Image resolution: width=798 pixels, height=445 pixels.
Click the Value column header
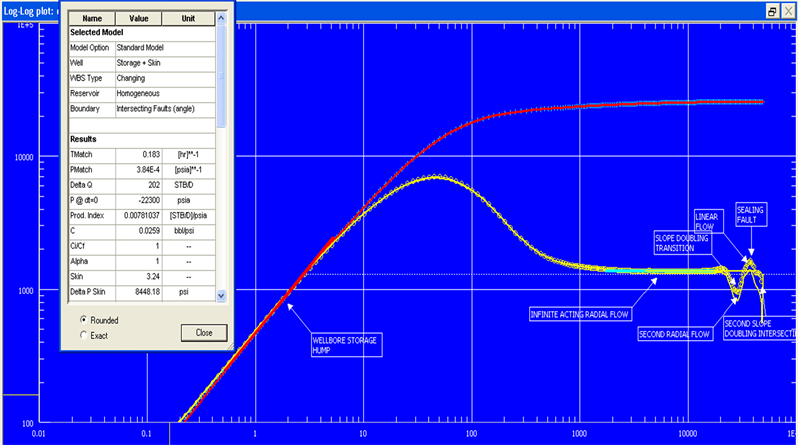(138, 18)
